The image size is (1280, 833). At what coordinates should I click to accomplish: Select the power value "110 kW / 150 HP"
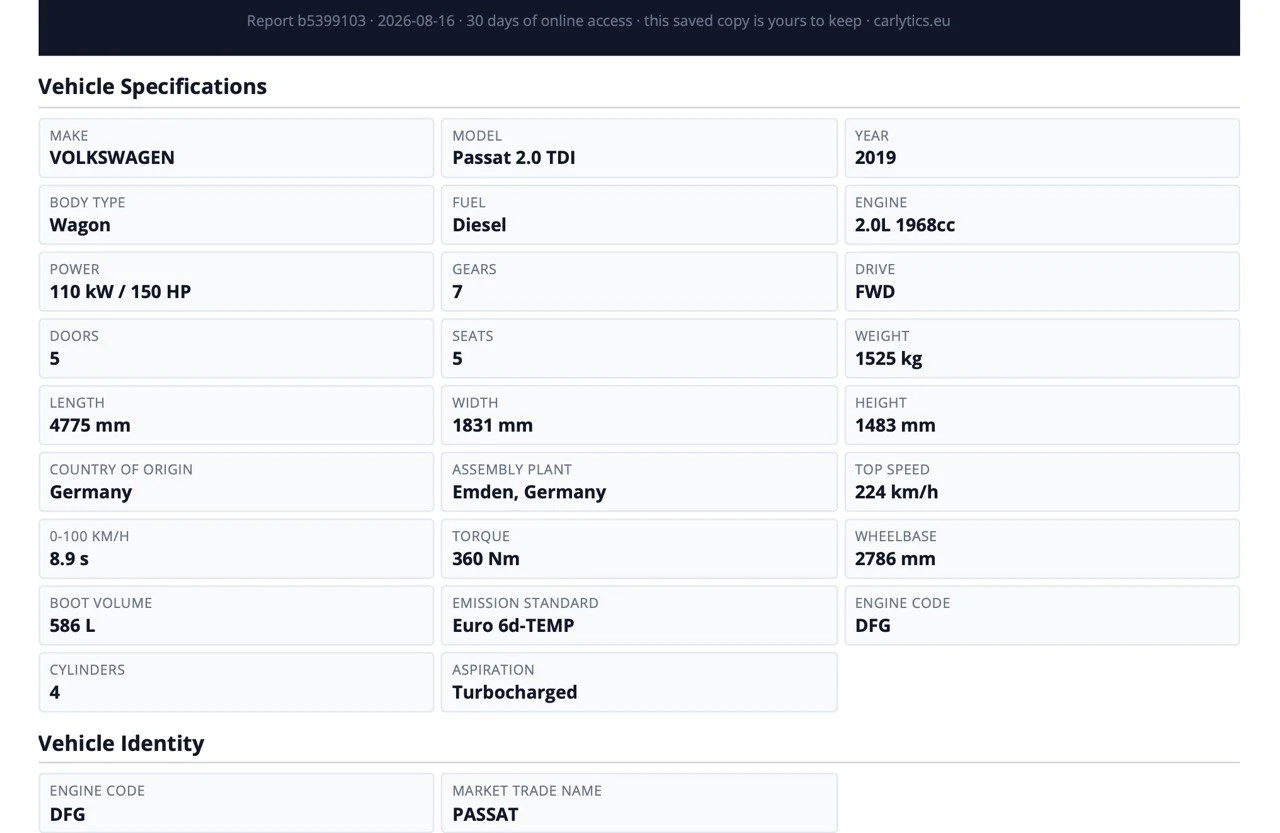coord(120,292)
